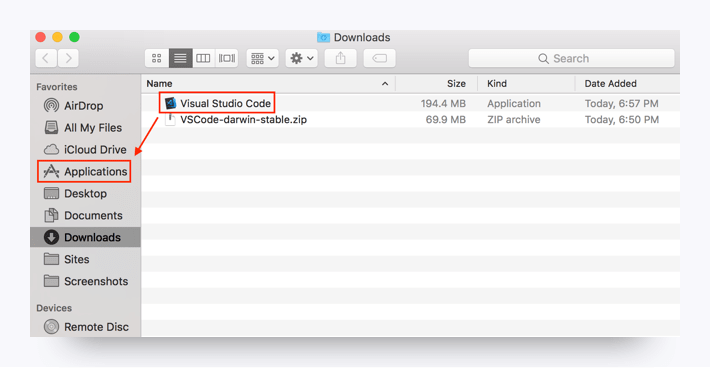Click the Today, 6:57 PM date cell

pyautogui.click(x=622, y=104)
